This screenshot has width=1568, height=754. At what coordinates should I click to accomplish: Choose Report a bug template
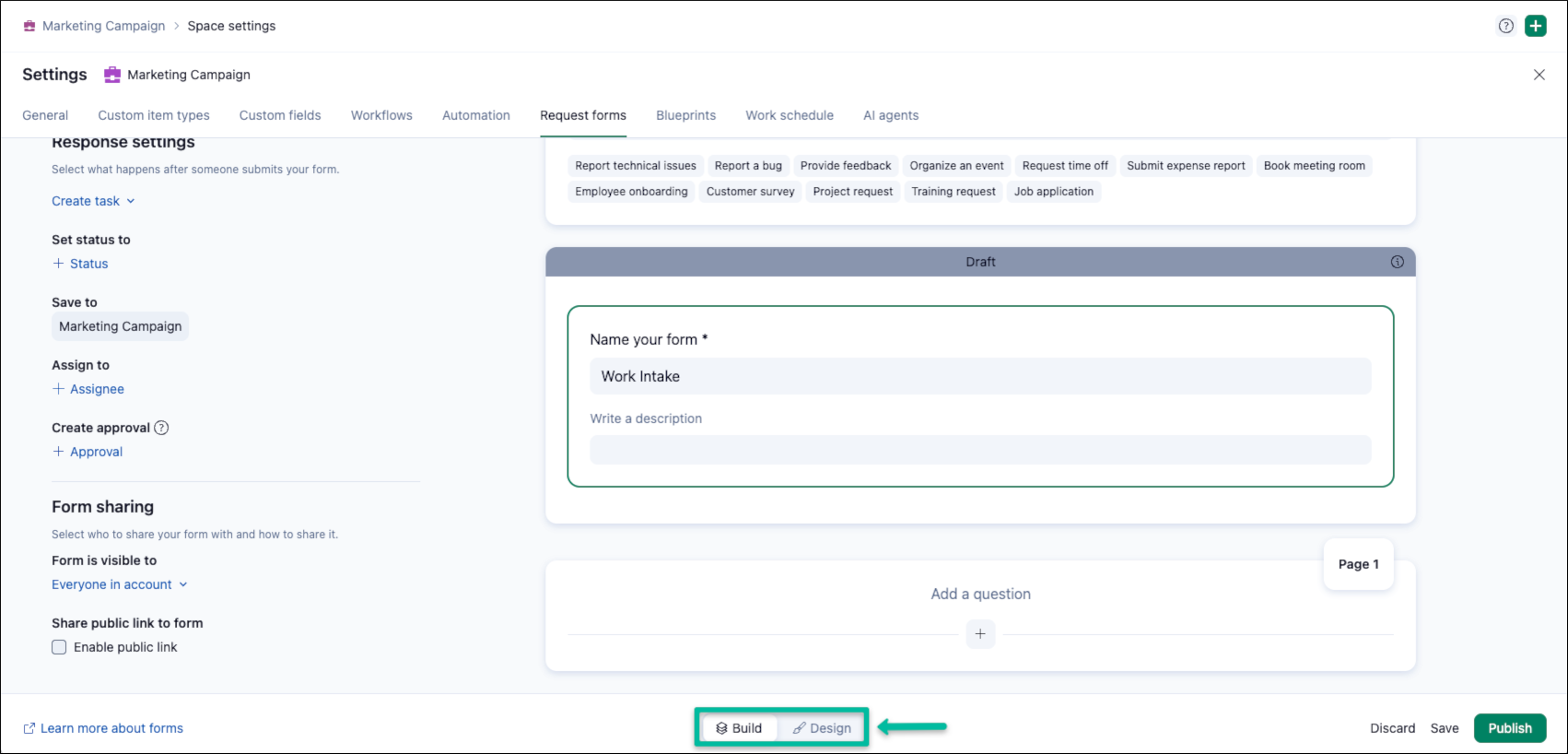click(x=748, y=166)
